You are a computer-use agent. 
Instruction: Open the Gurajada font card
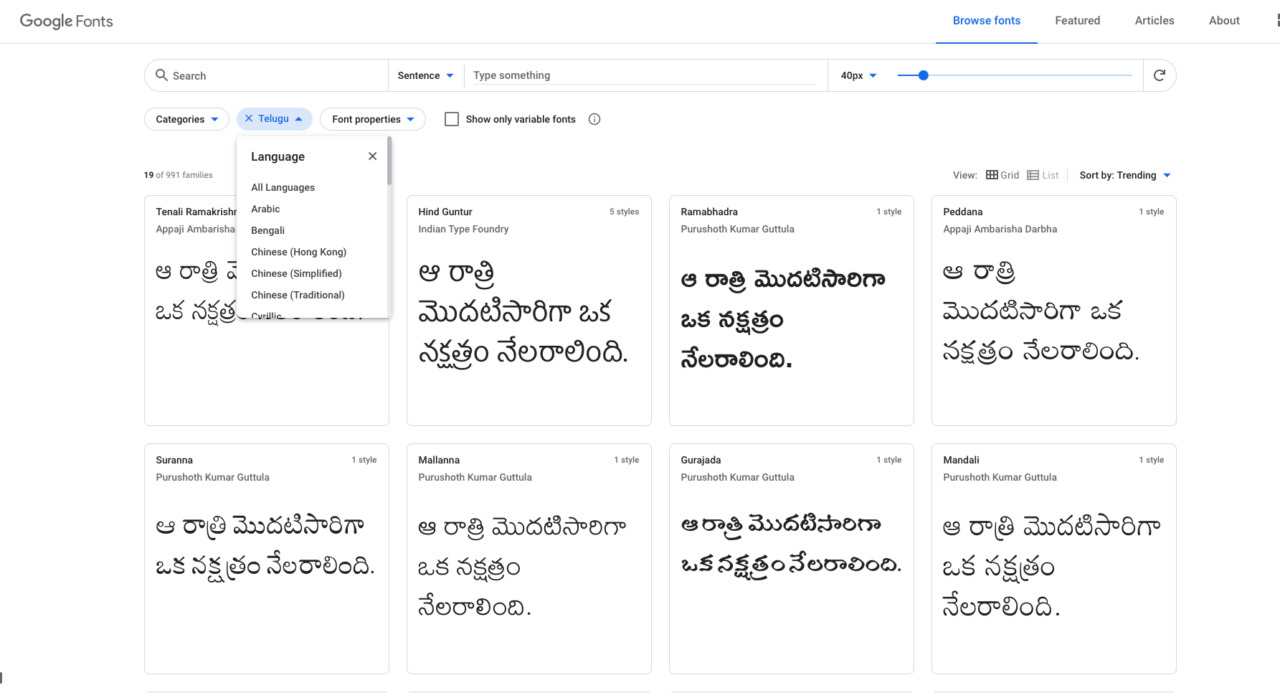[791, 558]
